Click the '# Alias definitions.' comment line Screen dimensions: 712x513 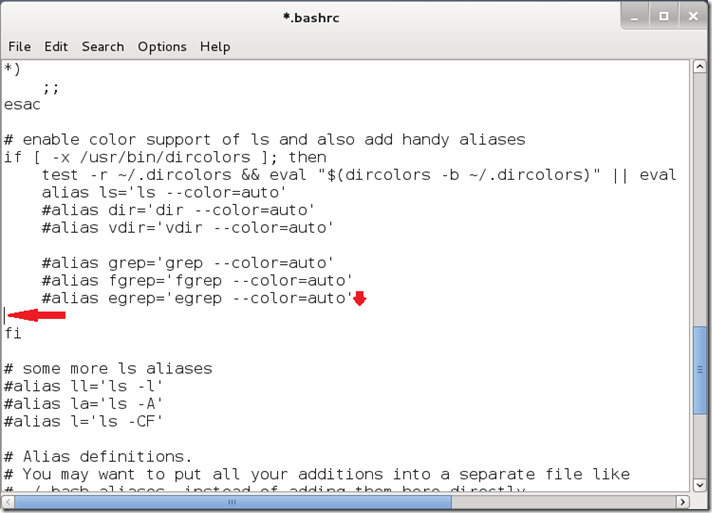point(97,456)
